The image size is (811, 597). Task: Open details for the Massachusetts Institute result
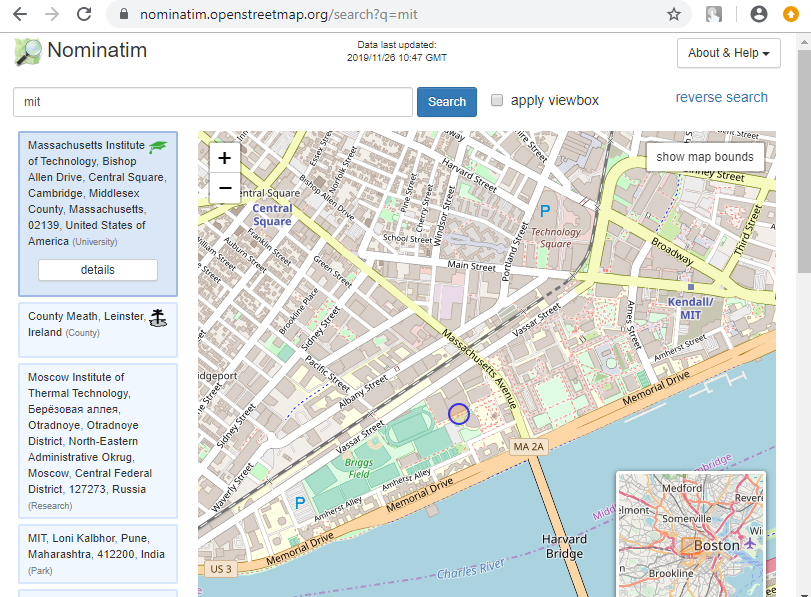[97, 269]
